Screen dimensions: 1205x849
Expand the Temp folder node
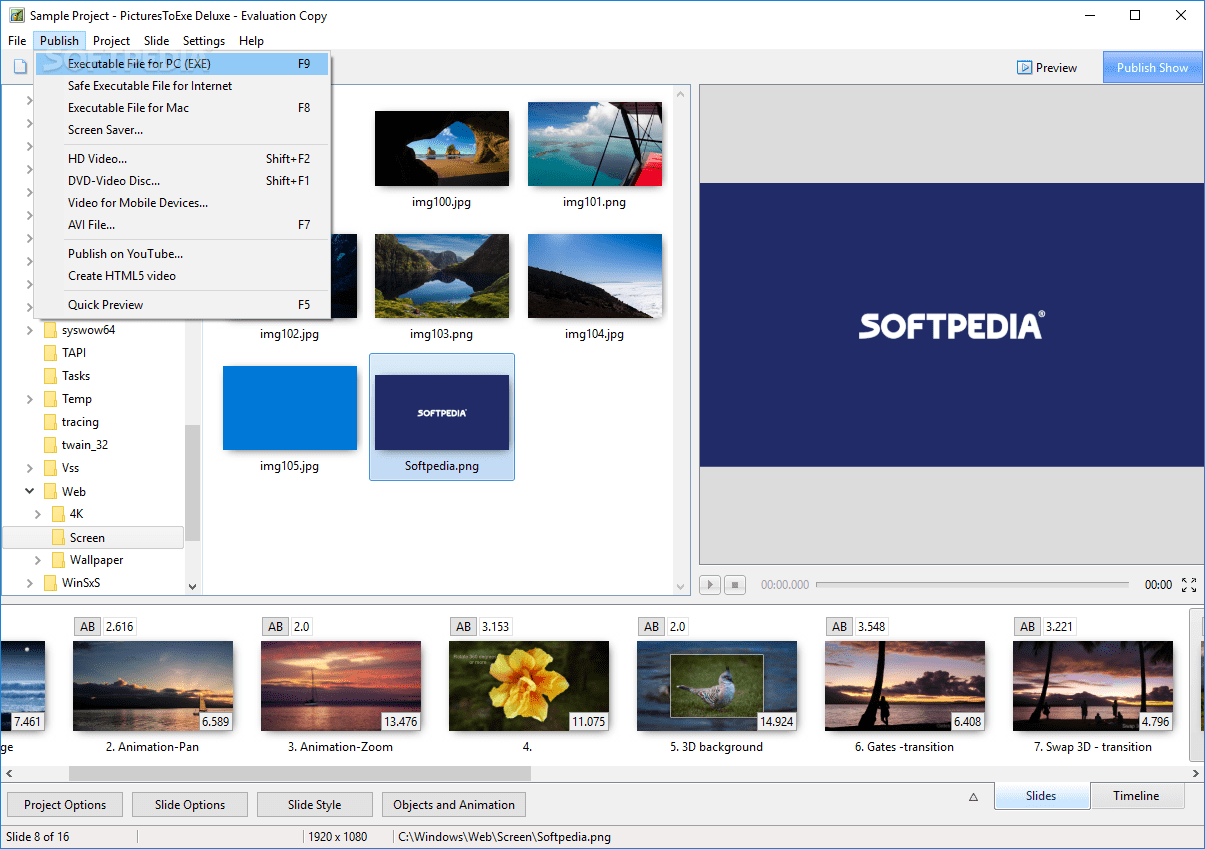coord(29,399)
